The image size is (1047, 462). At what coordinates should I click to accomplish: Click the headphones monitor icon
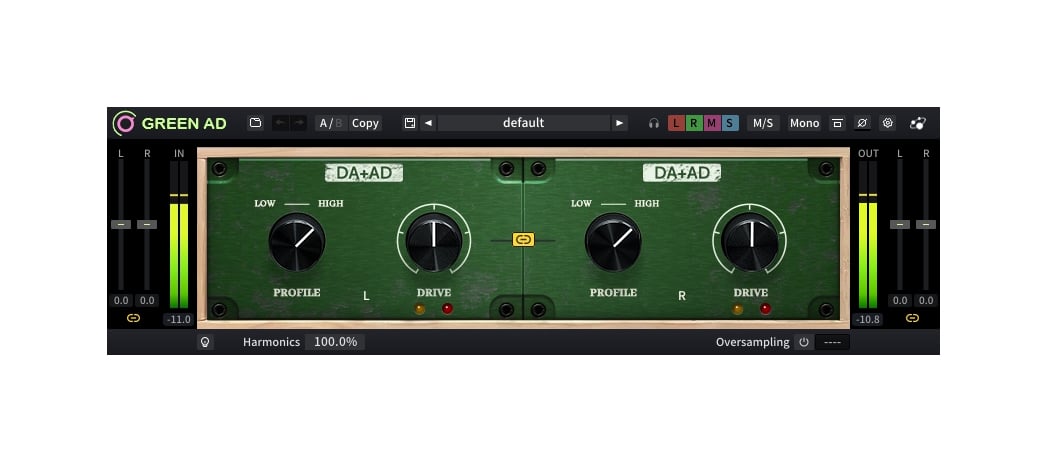pos(654,123)
